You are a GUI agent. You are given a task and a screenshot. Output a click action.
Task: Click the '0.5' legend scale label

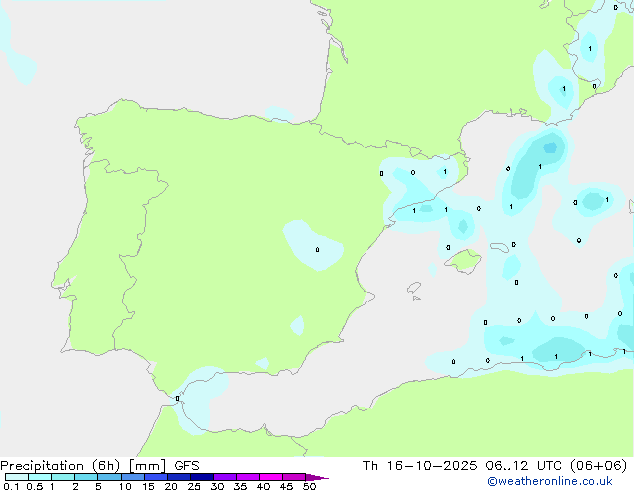[35, 486]
